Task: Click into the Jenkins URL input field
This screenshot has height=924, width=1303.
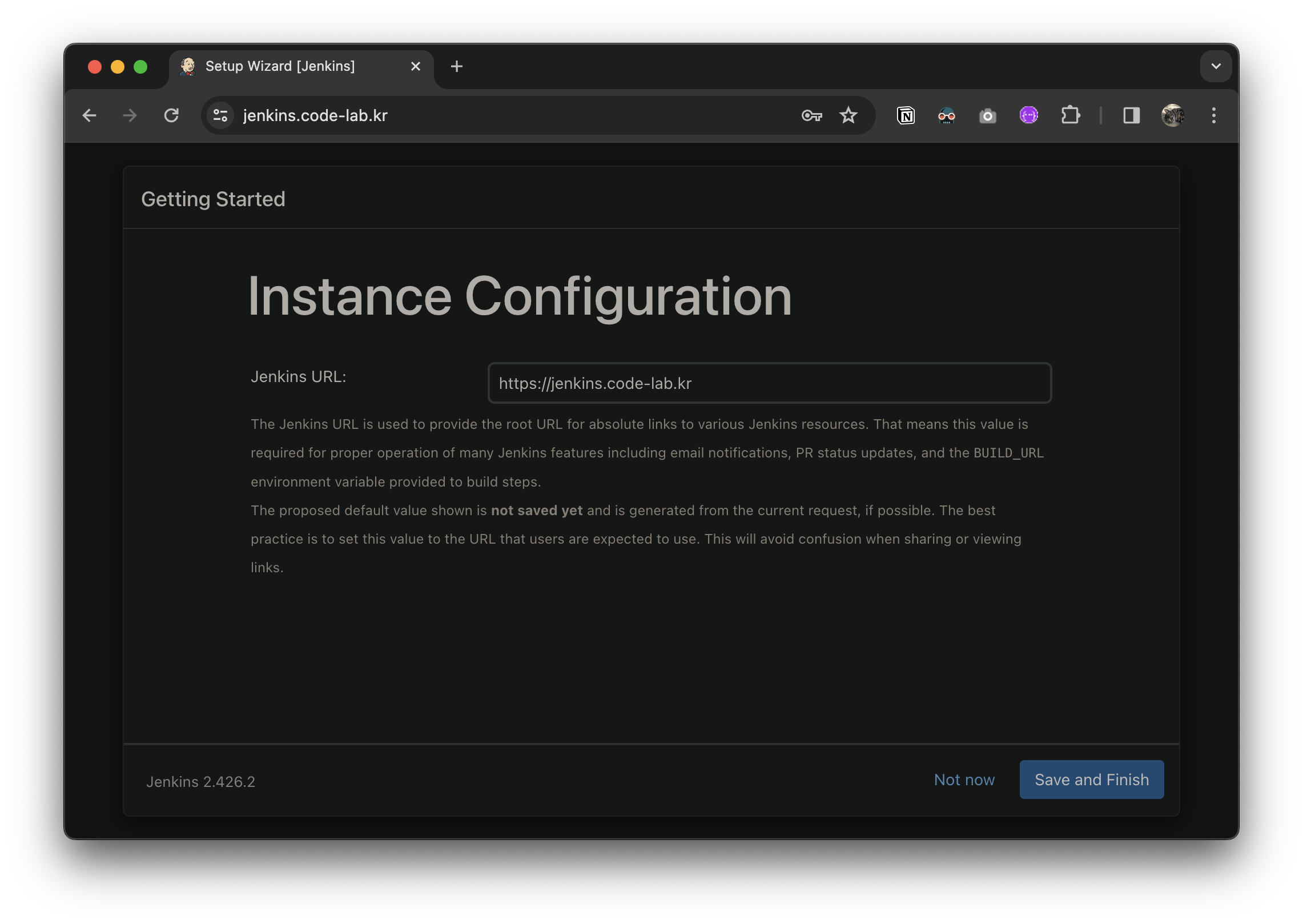Action: 769,383
